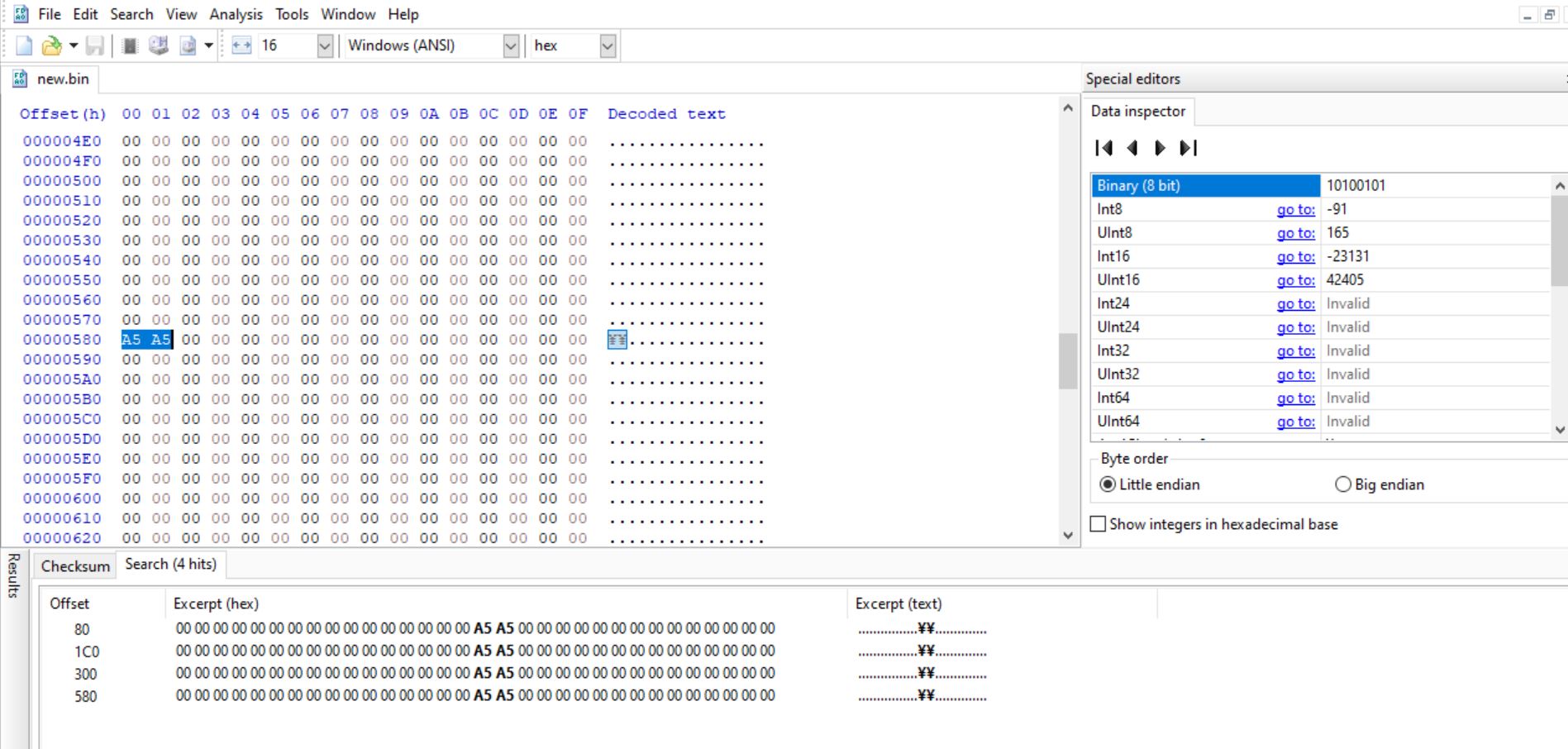Enable Show integers in hexadecimal base
The height and width of the screenshot is (749, 1568).
[x=1213, y=524]
